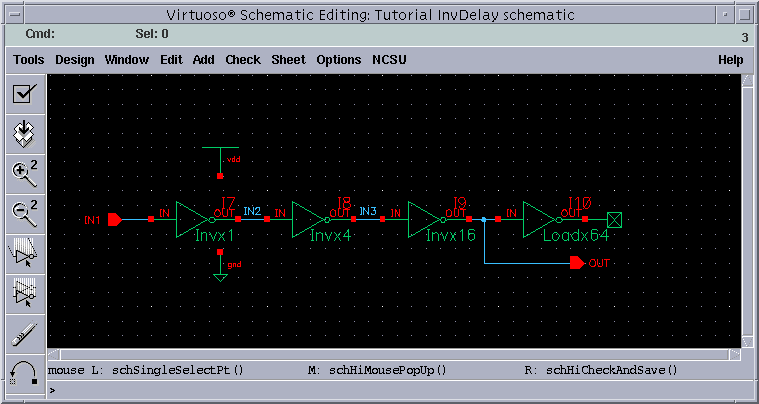The width and height of the screenshot is (759, 404).
Task: Click the 'Cmd:' status text
Action: point(40,34)
